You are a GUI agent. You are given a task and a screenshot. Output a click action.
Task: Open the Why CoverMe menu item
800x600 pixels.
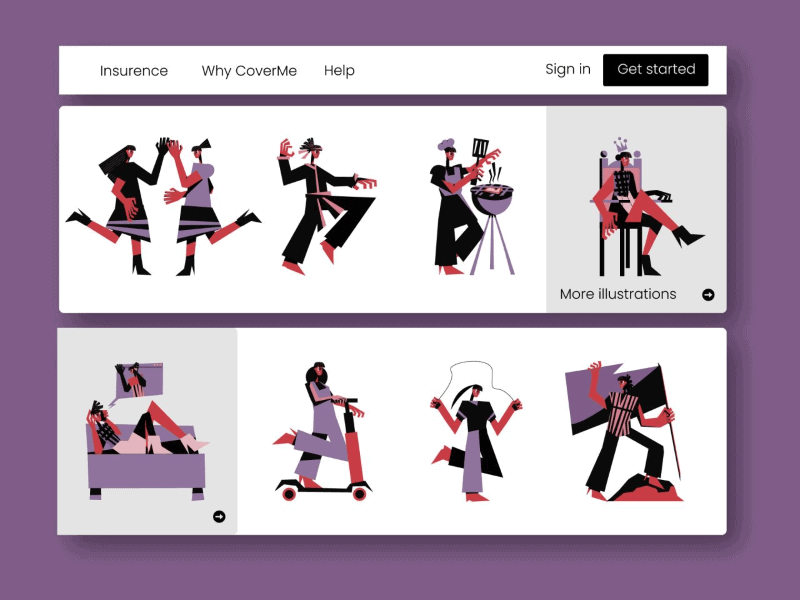click(x=249, y=70)
